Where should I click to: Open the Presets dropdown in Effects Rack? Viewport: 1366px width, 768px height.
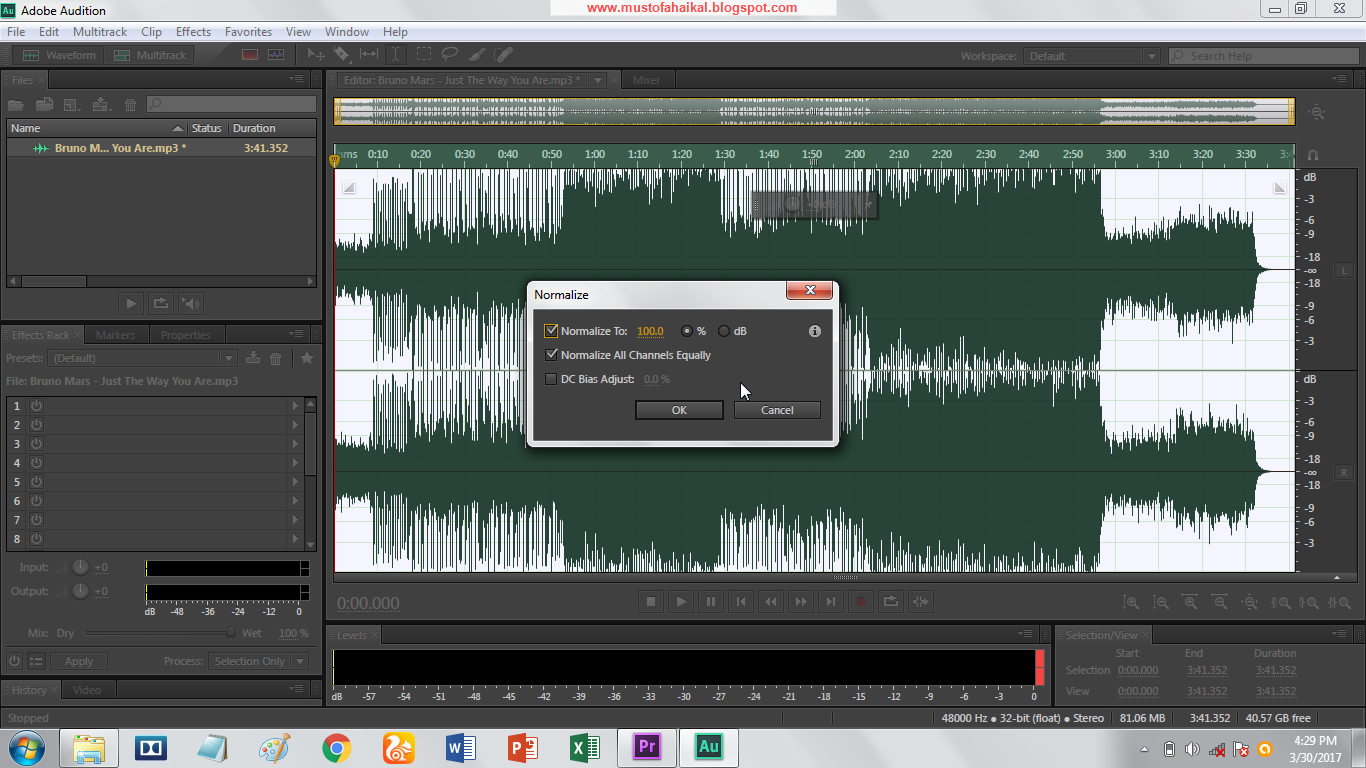[x=230, y=357]
